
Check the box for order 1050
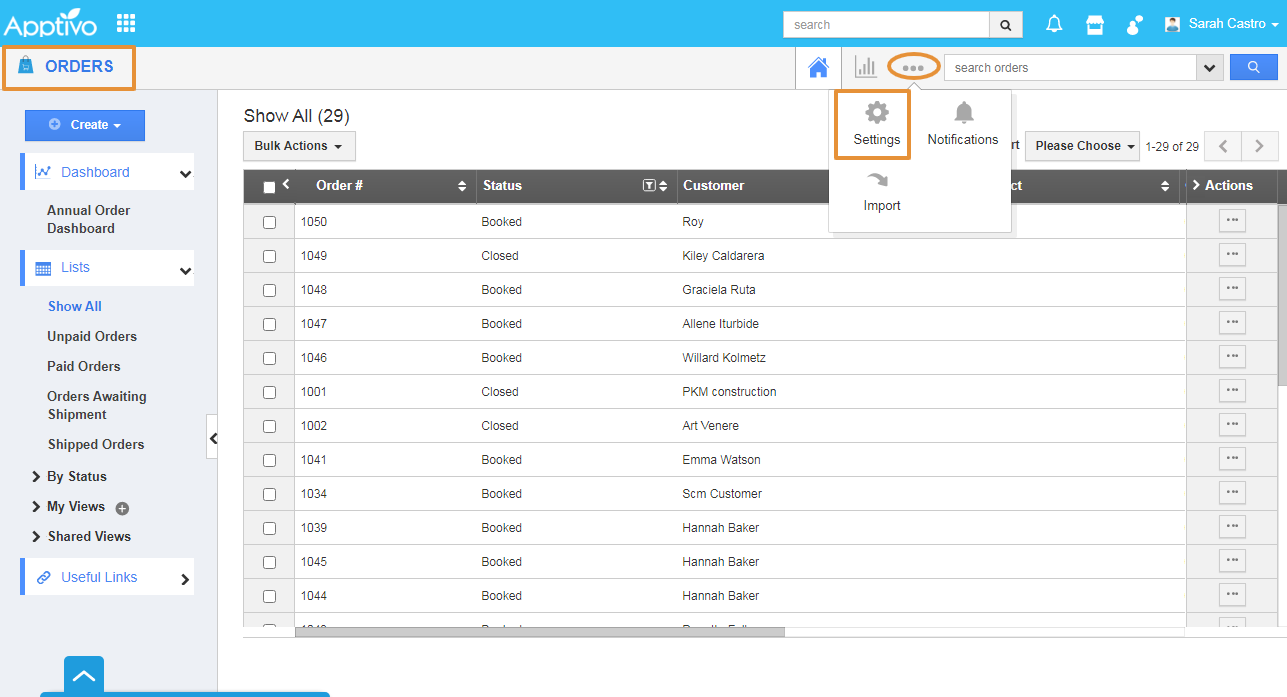pyautogui.click(x=269, y=222)
